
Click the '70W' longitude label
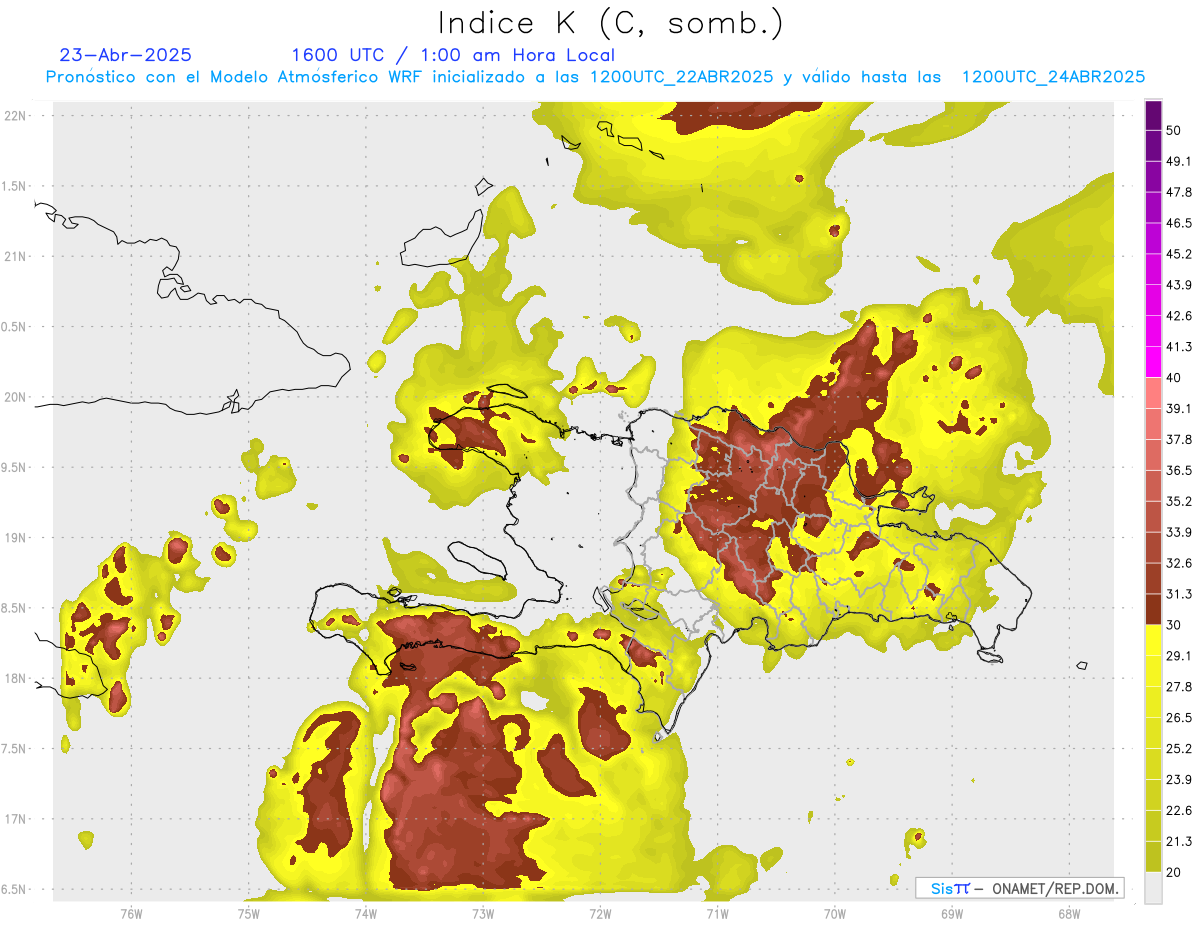click(835, 913)
